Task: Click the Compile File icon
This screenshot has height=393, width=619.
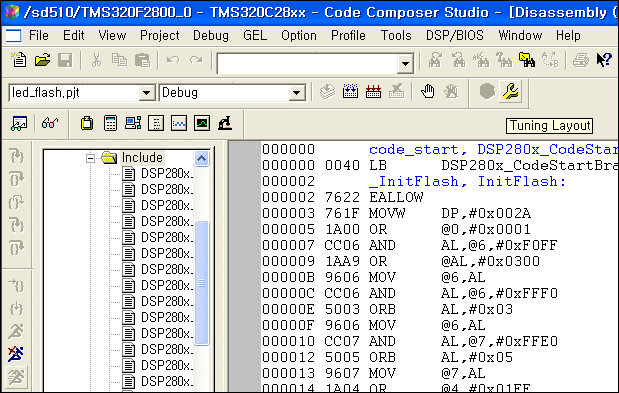Action: [x=328, y=92]
